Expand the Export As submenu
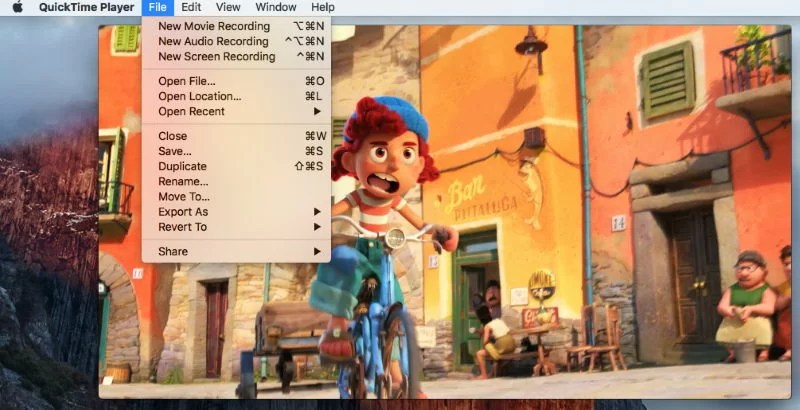 [x=236, y=212]
